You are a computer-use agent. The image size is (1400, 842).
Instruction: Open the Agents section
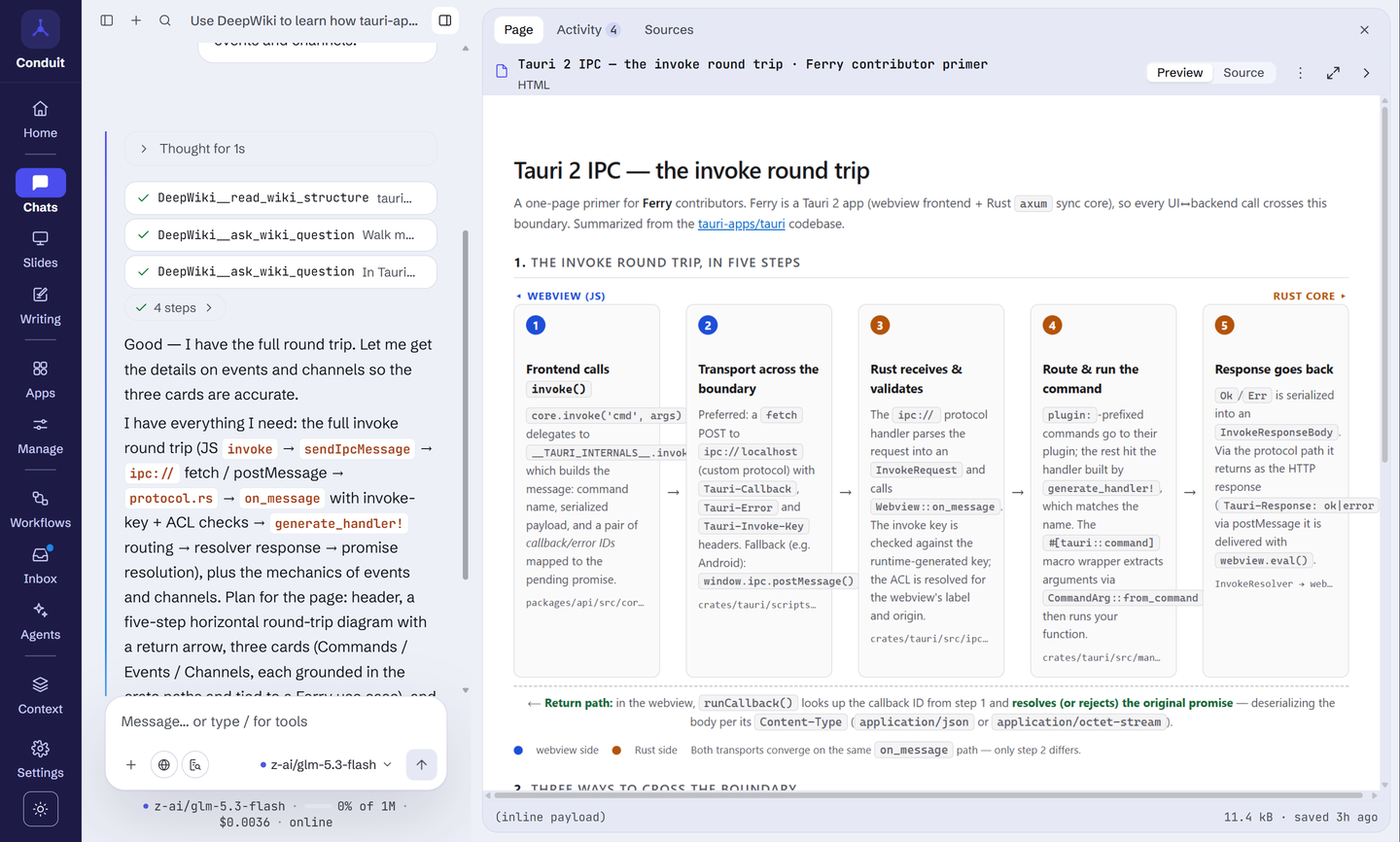tap(40, 621)
